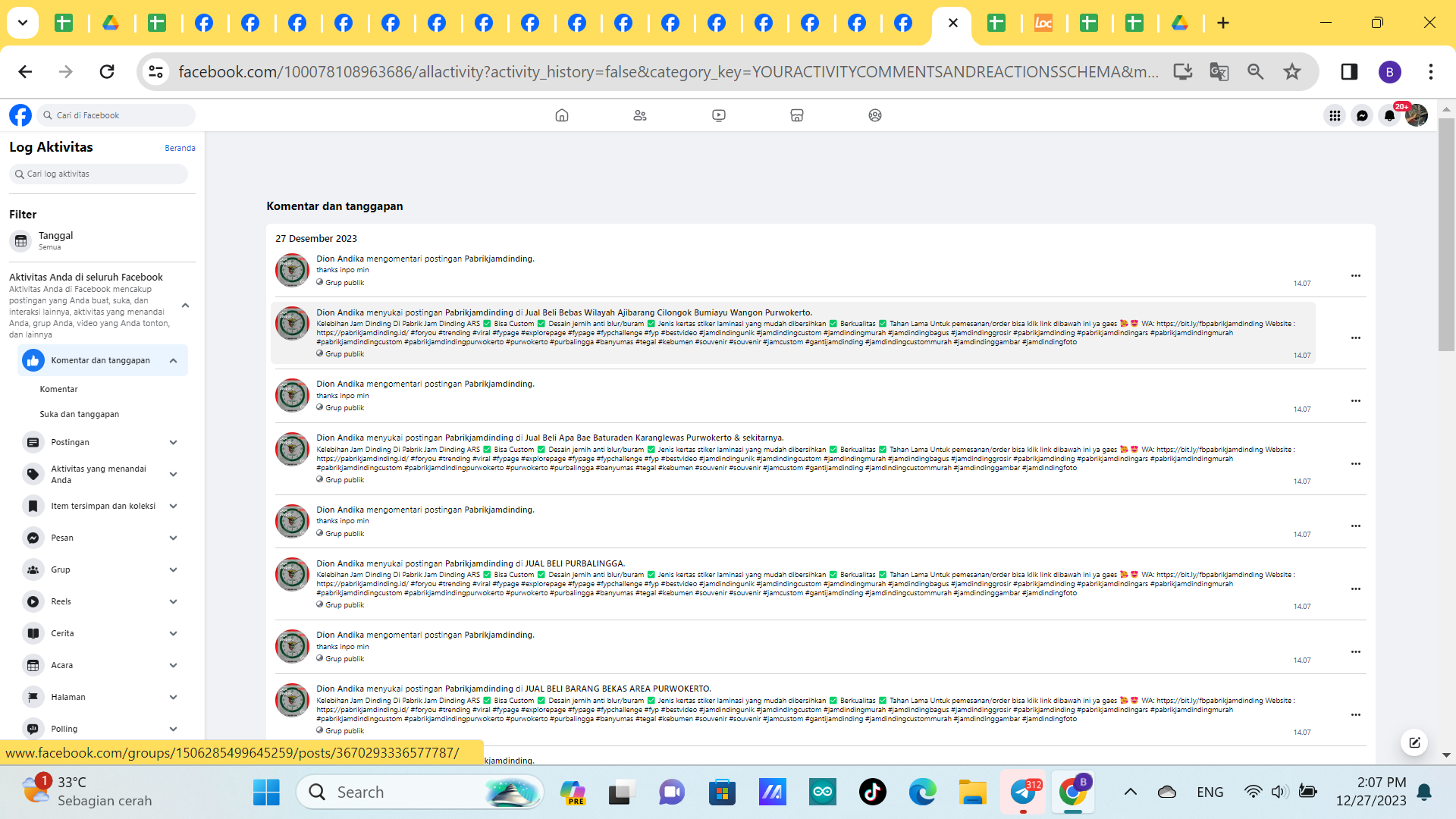This screenshot has width=1456, height=819.
Task: Open the Tanggal date filter
Action: pyautogui.click(x=55, y=240)
